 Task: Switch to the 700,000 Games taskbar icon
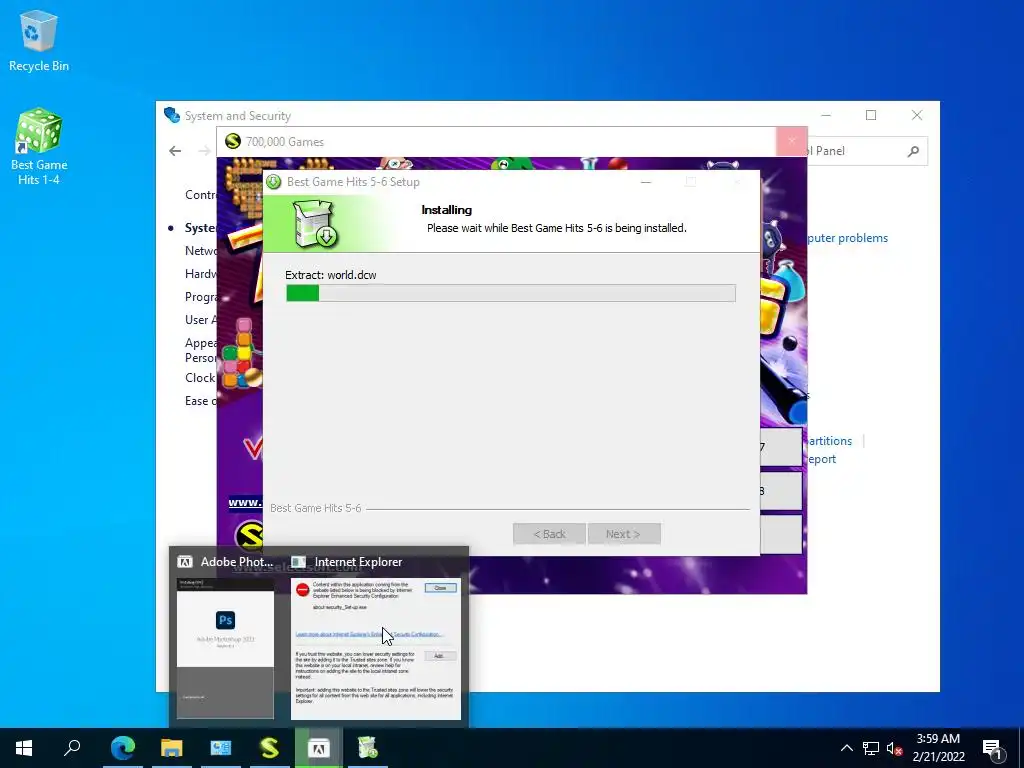[270, 748]
